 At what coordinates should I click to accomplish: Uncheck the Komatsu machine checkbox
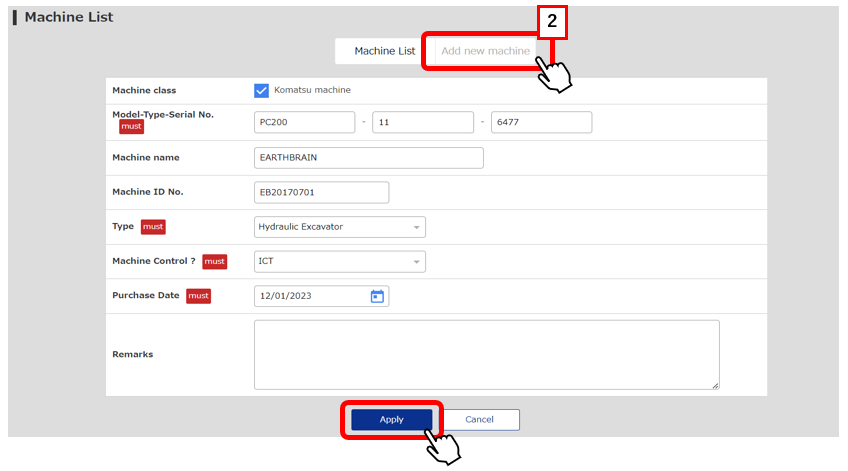[x=261, y=90]
